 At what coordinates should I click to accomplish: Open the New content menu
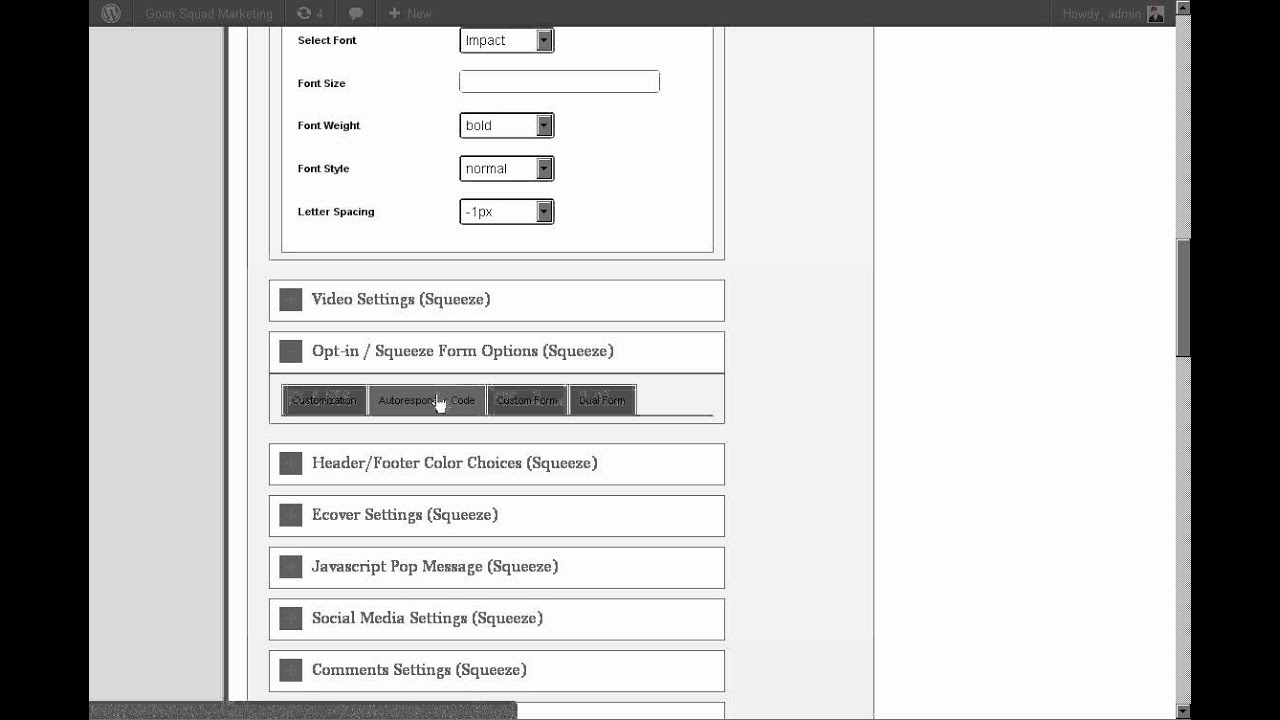coord(410,14)
